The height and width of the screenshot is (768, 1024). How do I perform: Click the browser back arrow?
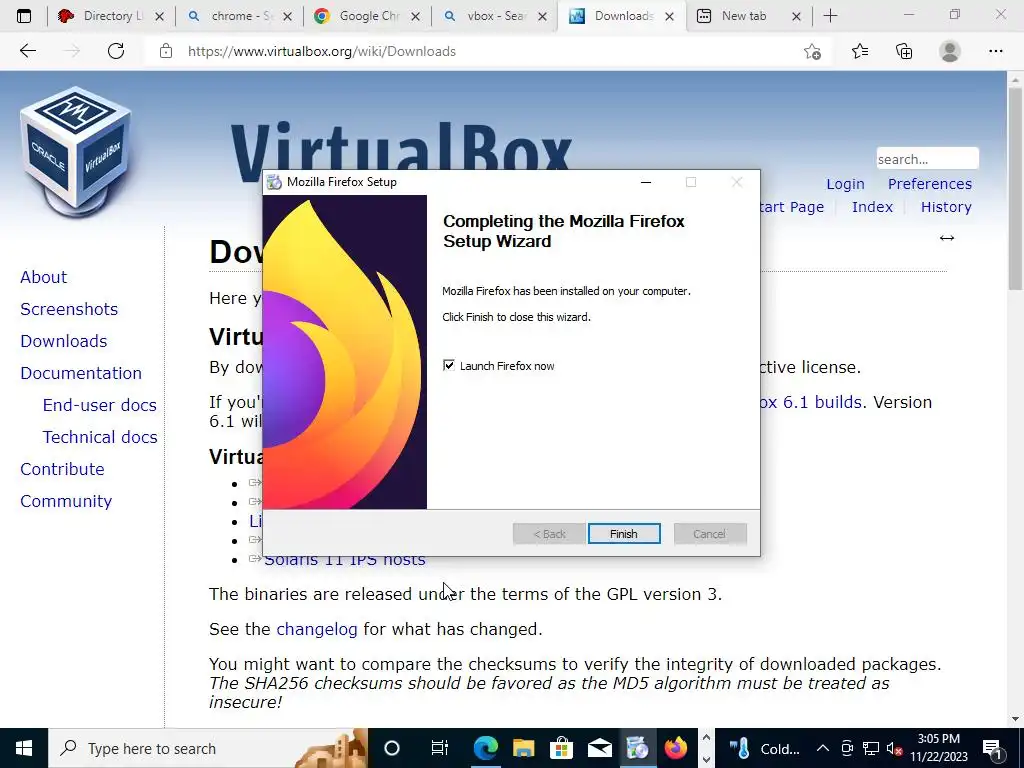tap(27, 51)
